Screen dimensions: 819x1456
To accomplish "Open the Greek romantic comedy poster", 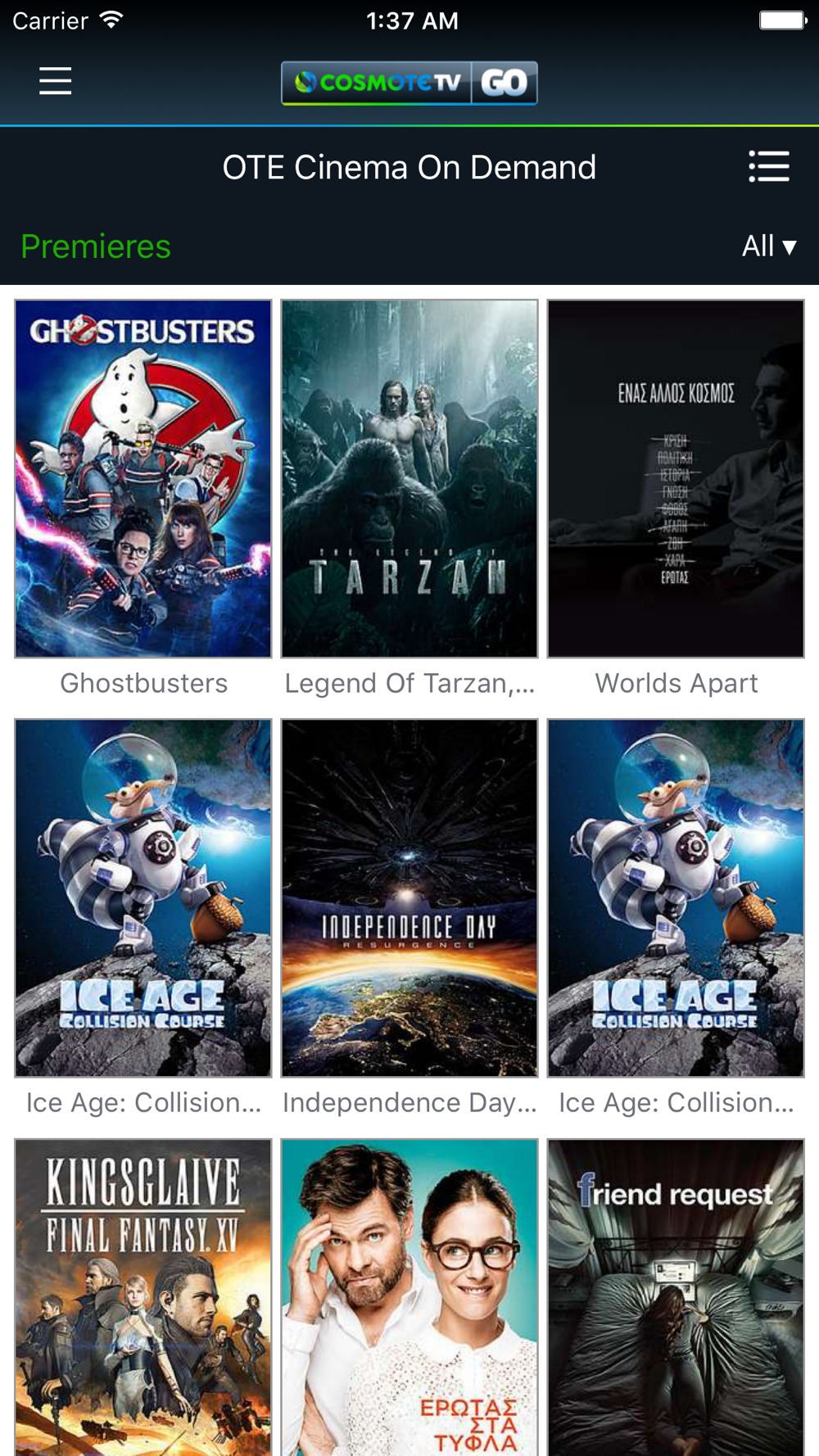I will coord(409,1297).
